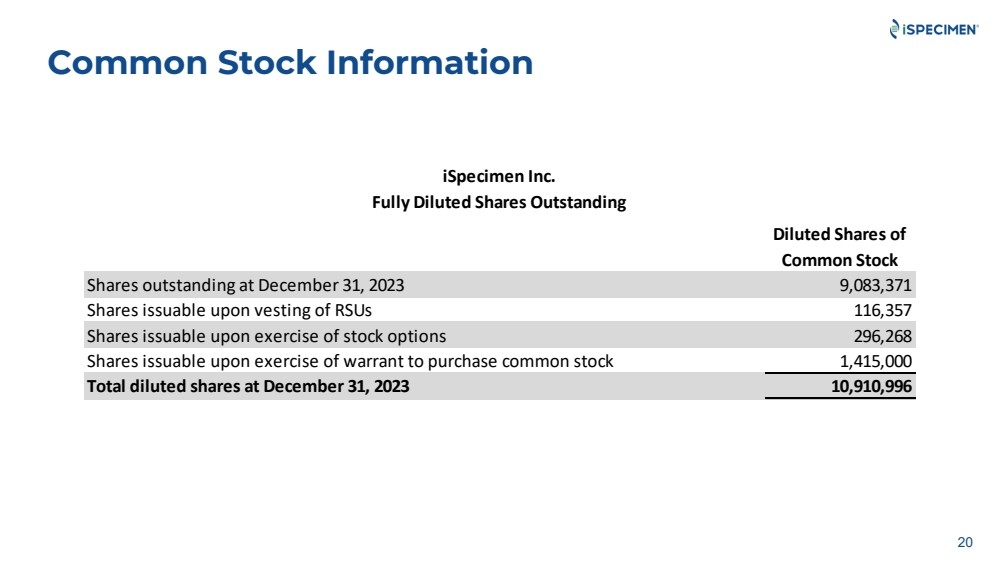This screenshot has height=562, width=999.
Task: Select Fully Diluted Shares Outstanding heading
Action: click(x=499, y=202)
